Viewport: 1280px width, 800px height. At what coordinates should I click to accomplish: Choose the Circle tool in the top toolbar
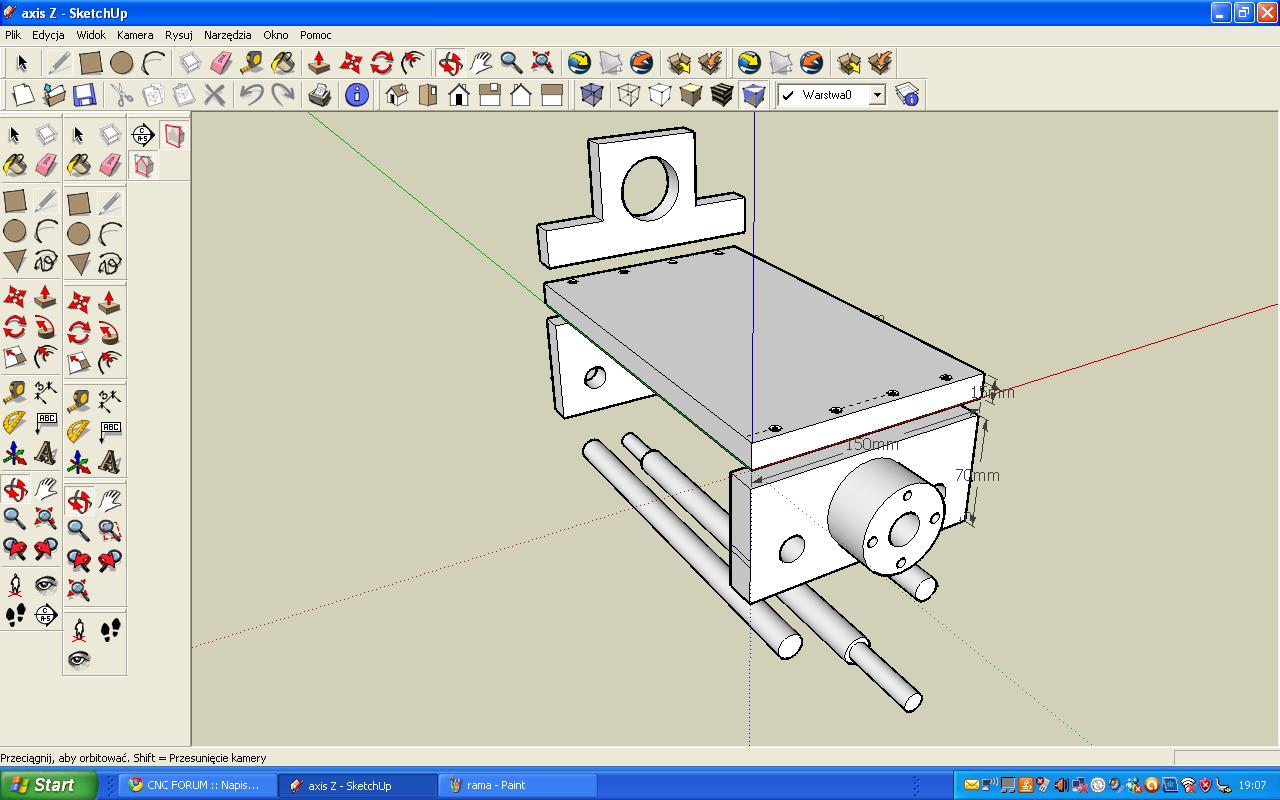pyautogui.click(x=122, y=63)
